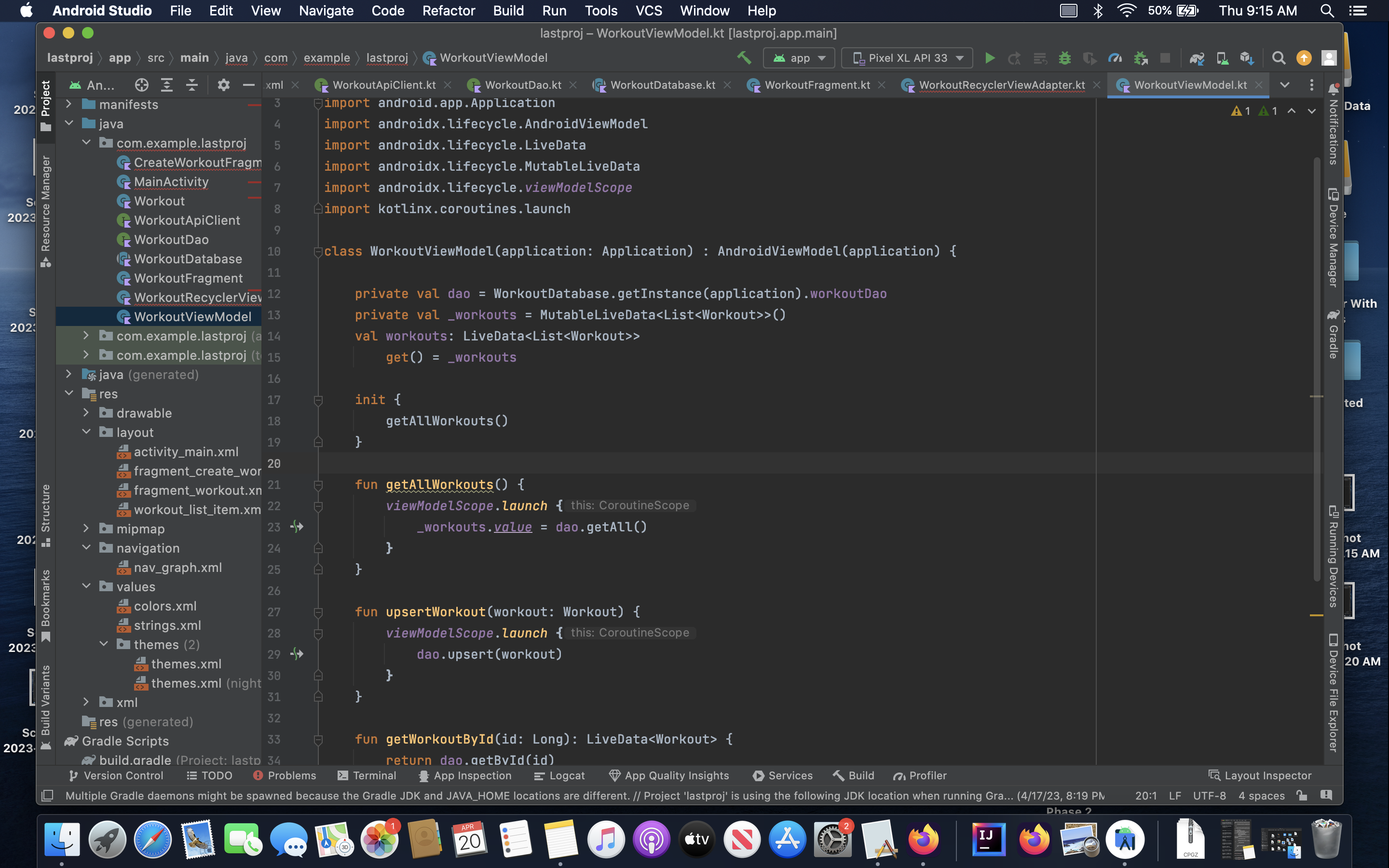Viewport: 1389px width, 868px height.
Task: Toggle the Structure tool window
Action: click(46, 515)
